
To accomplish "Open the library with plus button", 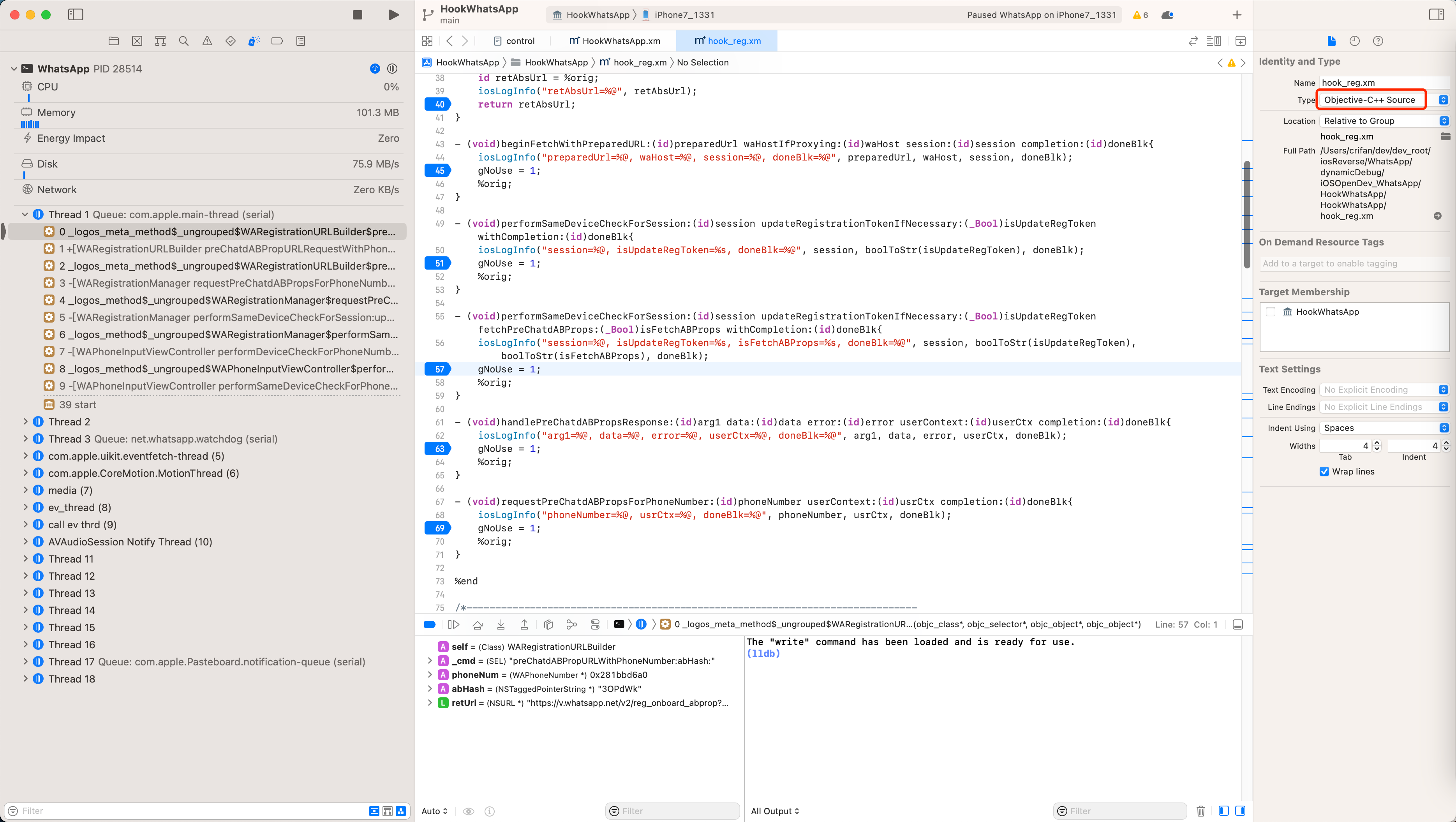I will point(1237,15).
